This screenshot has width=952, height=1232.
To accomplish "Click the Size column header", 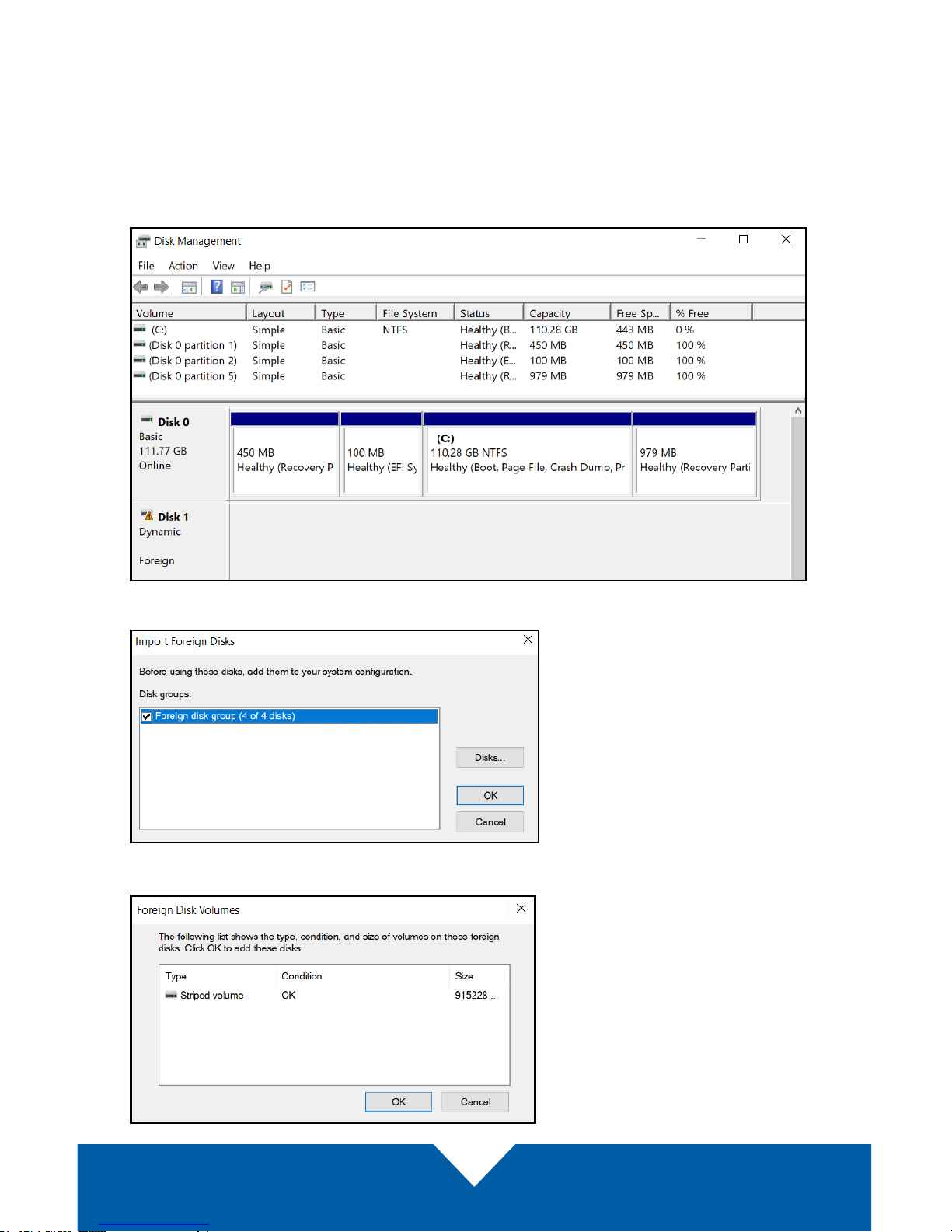I will pyautogui.click(x=479, y=976).
